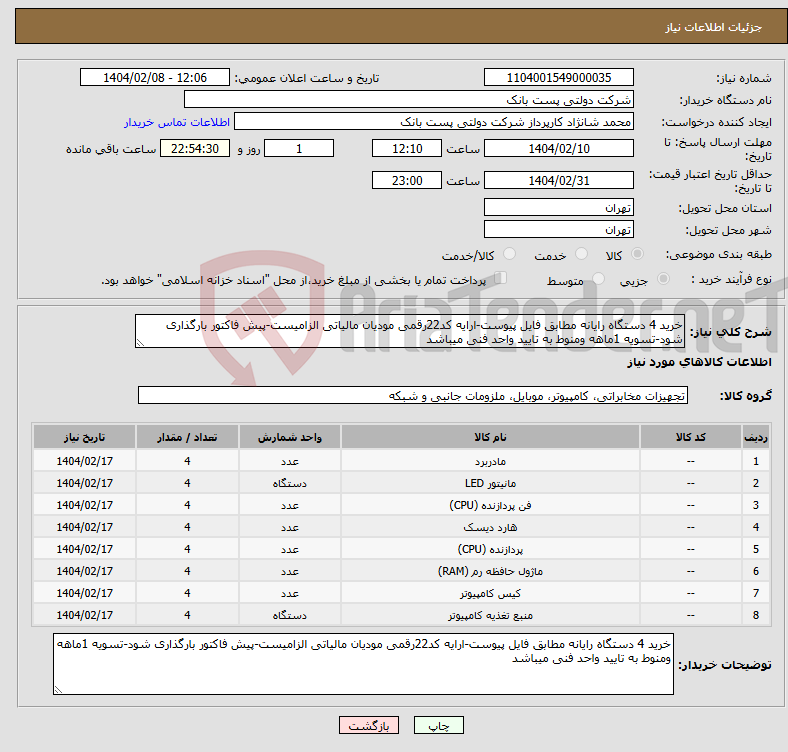Click row number 8 in items table

click(x=756, y=615)
